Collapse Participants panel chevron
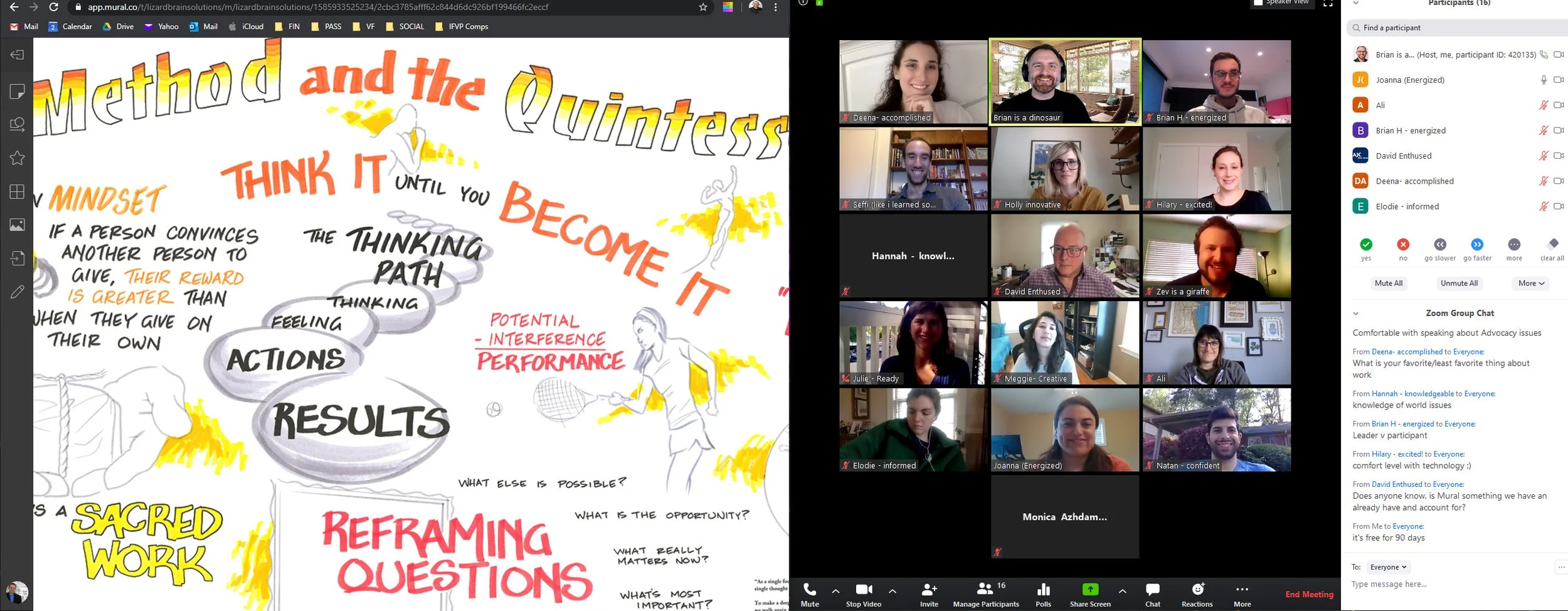The image size is (1568, 611). (1356, 3)
